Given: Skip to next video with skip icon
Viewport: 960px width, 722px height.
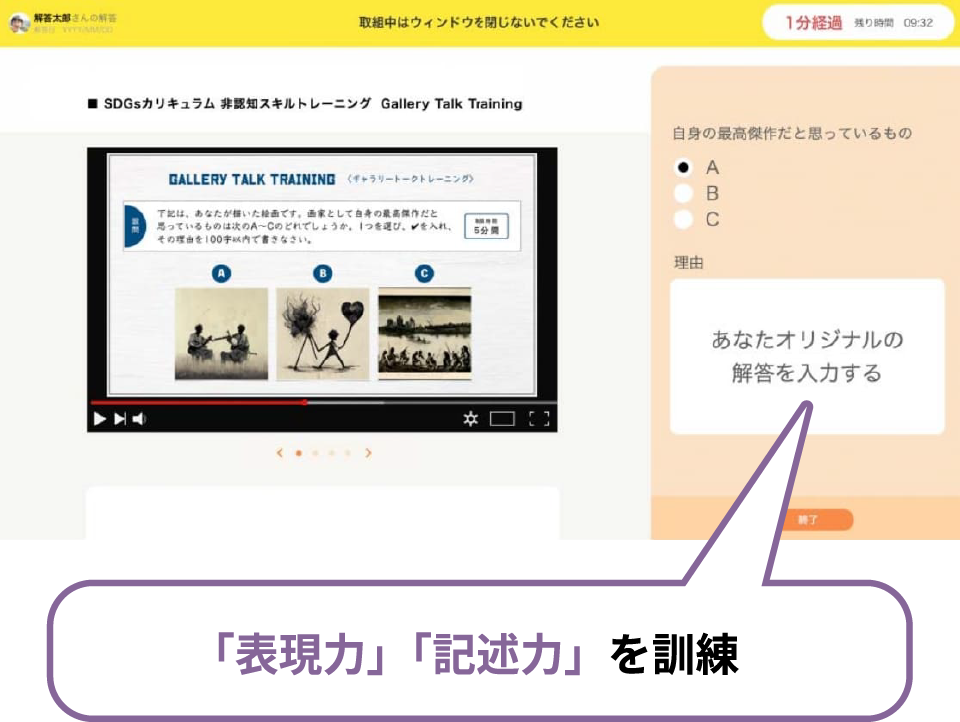Looking at the screenshot, I should 120,419.
